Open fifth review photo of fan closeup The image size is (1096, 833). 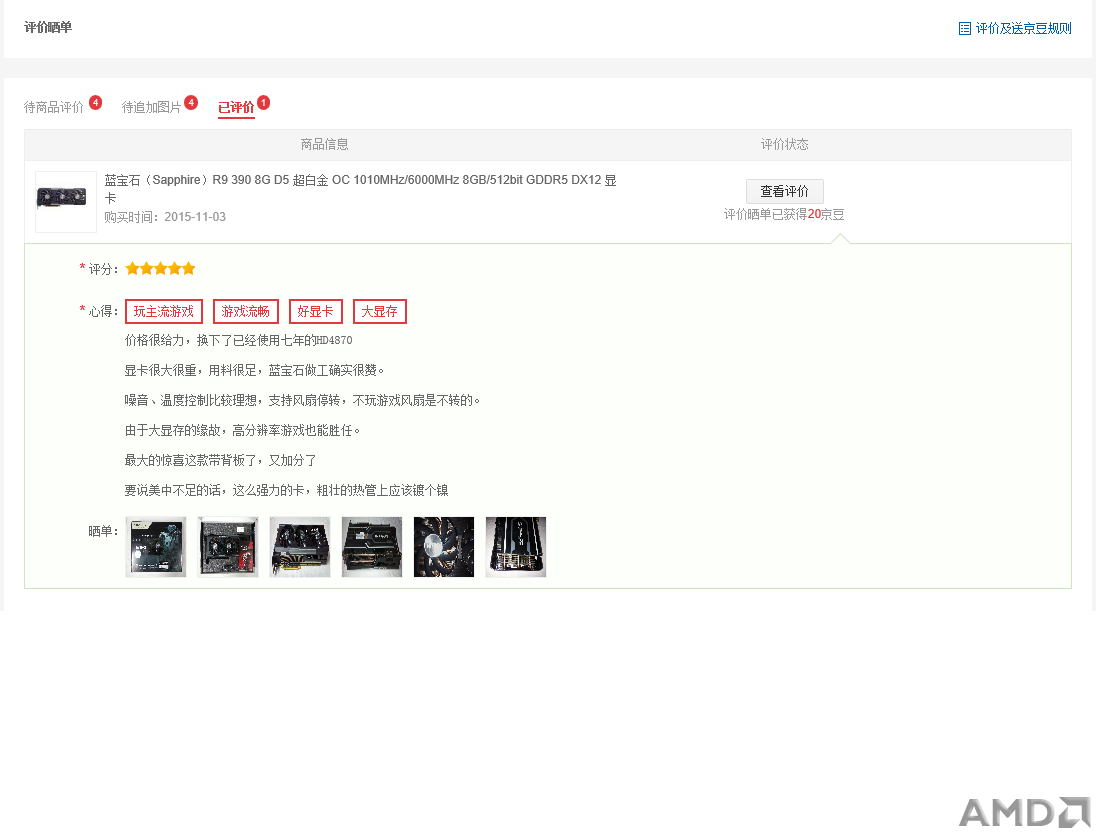[x=444, y=547]
